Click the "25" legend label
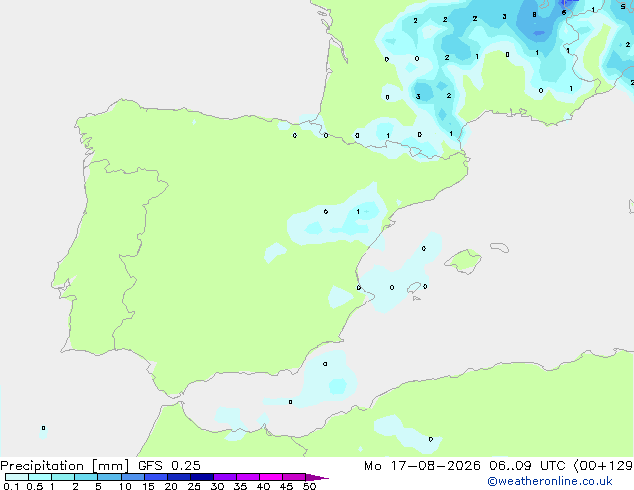Viewport: 634px width, 490px height. pos(194,486)
